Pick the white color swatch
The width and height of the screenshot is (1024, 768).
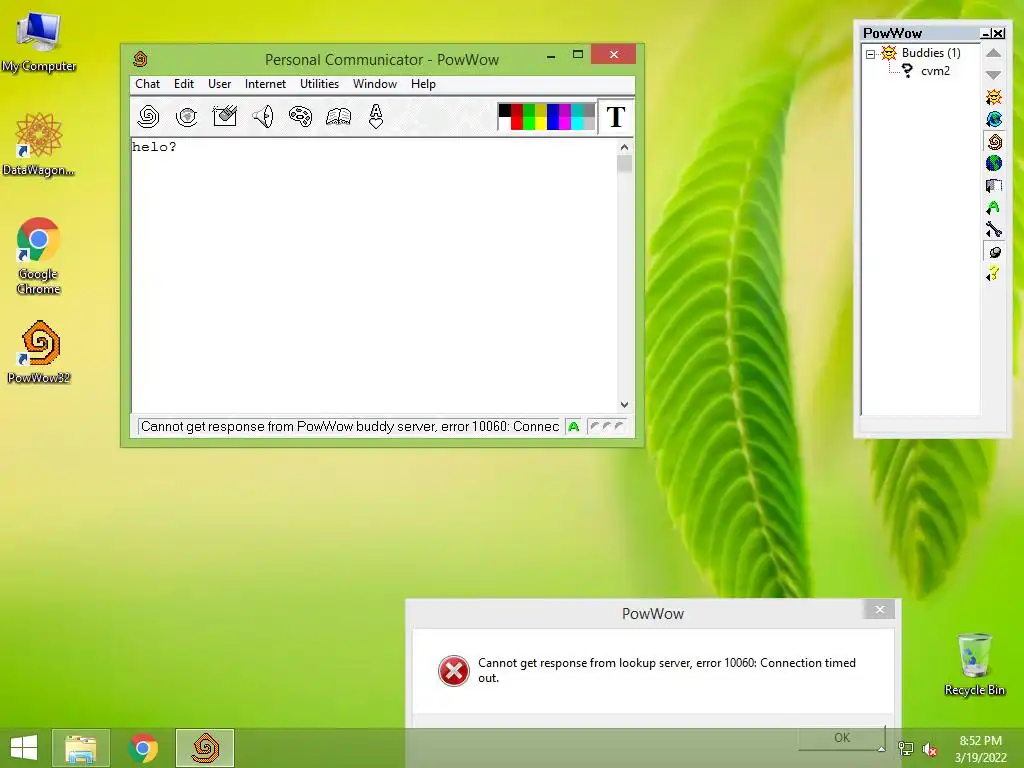click(505, 123)
